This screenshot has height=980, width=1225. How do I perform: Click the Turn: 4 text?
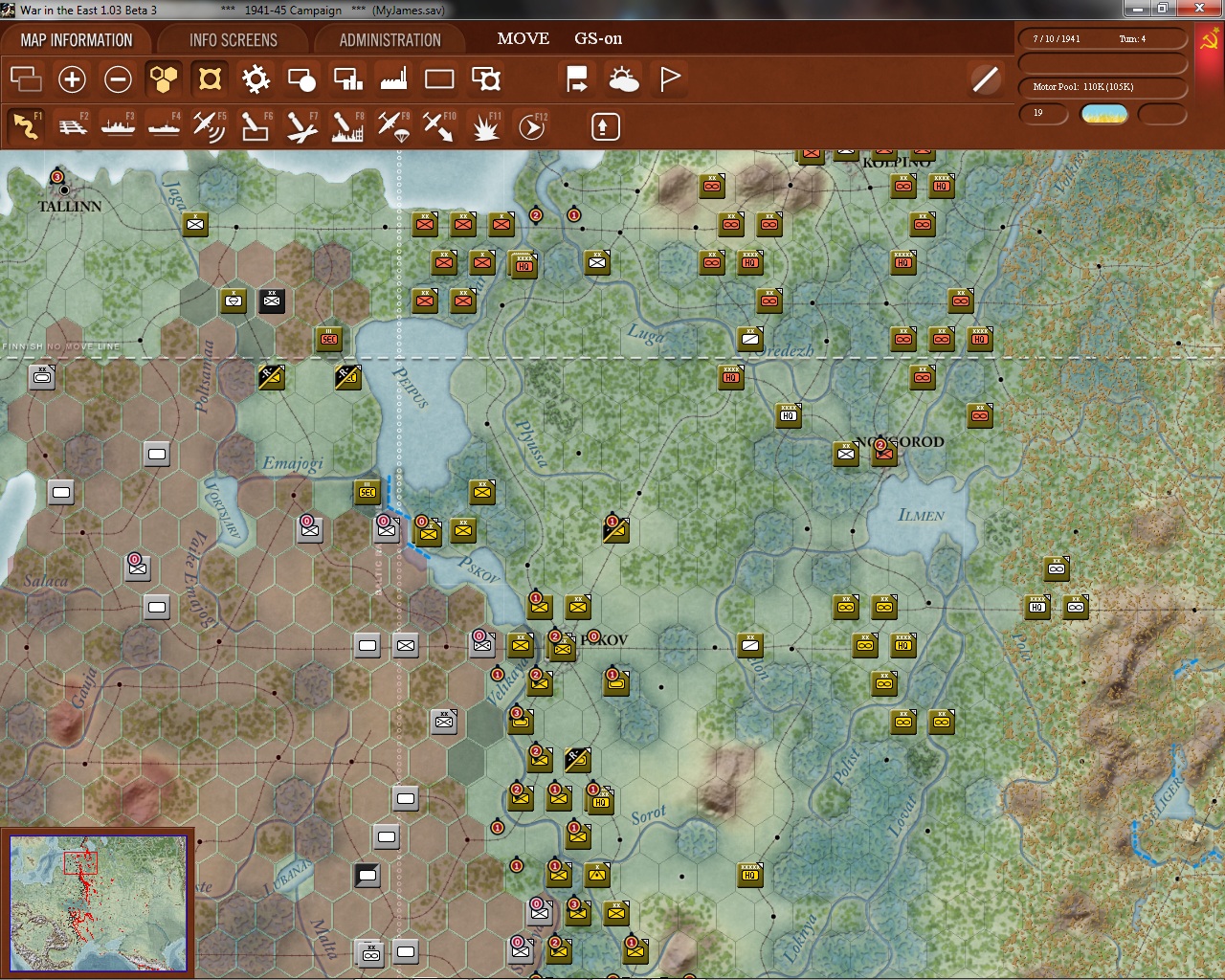click(x=1132, y=39)
